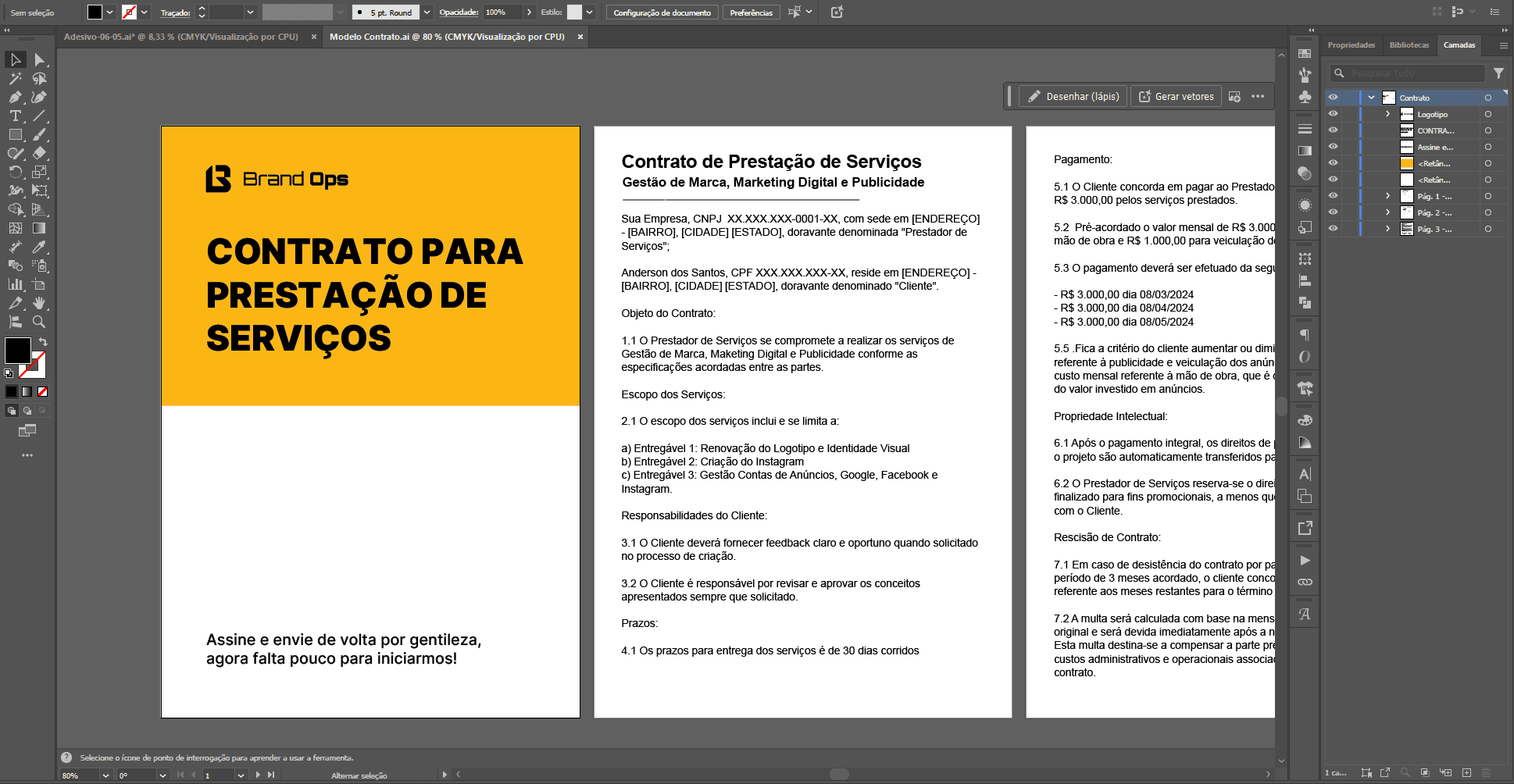Switch to Adesivo-06-05.ai document tab

(x=181, y=37)
